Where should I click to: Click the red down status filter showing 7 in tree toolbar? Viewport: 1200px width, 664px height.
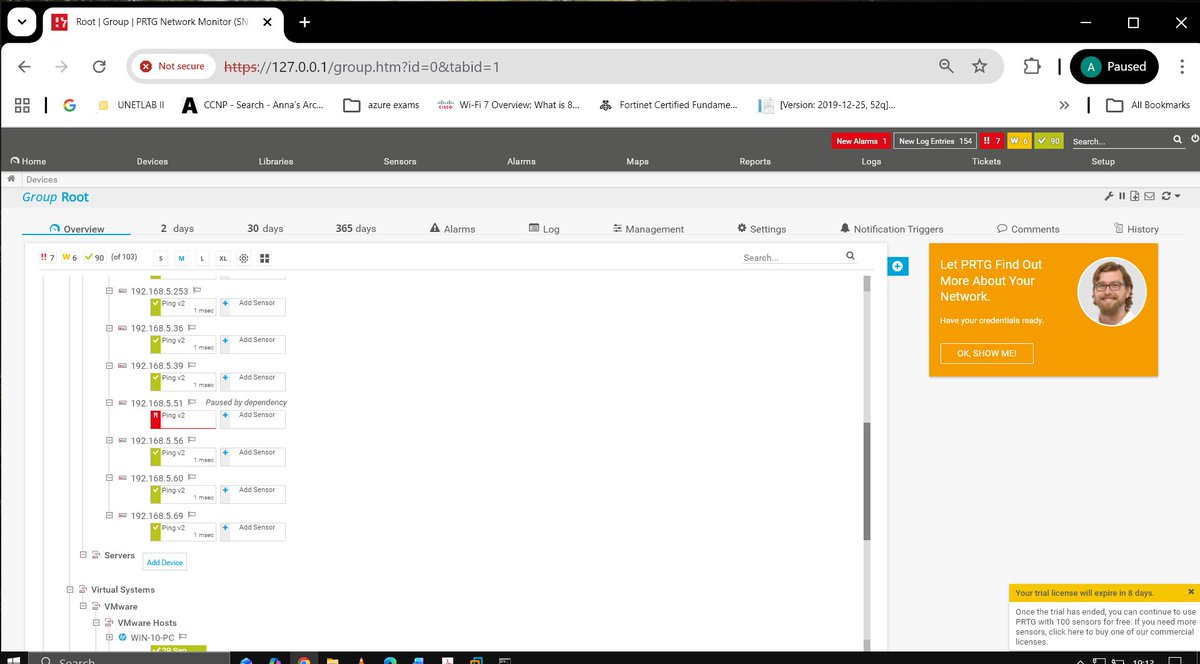pos(47,257)
